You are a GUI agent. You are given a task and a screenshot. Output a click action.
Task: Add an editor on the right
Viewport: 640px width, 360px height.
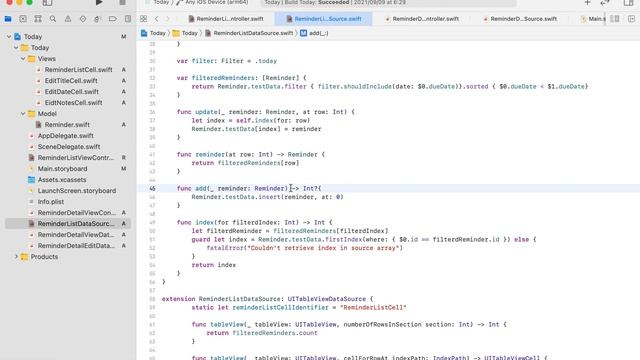631,19
